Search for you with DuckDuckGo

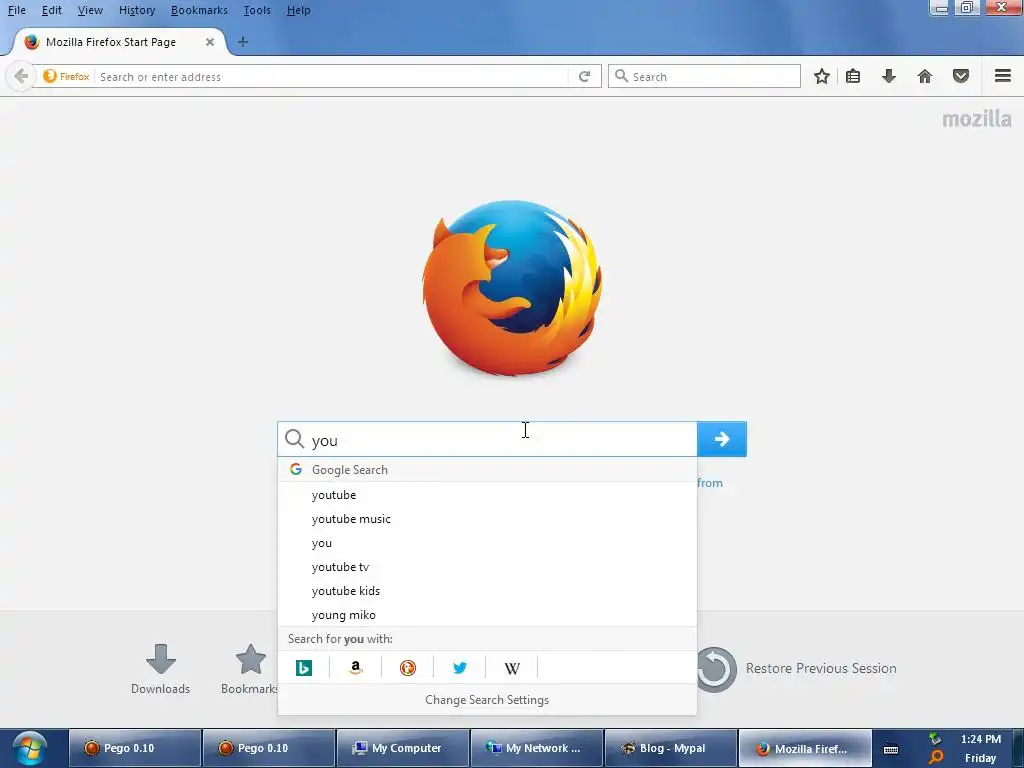point(408,667)
